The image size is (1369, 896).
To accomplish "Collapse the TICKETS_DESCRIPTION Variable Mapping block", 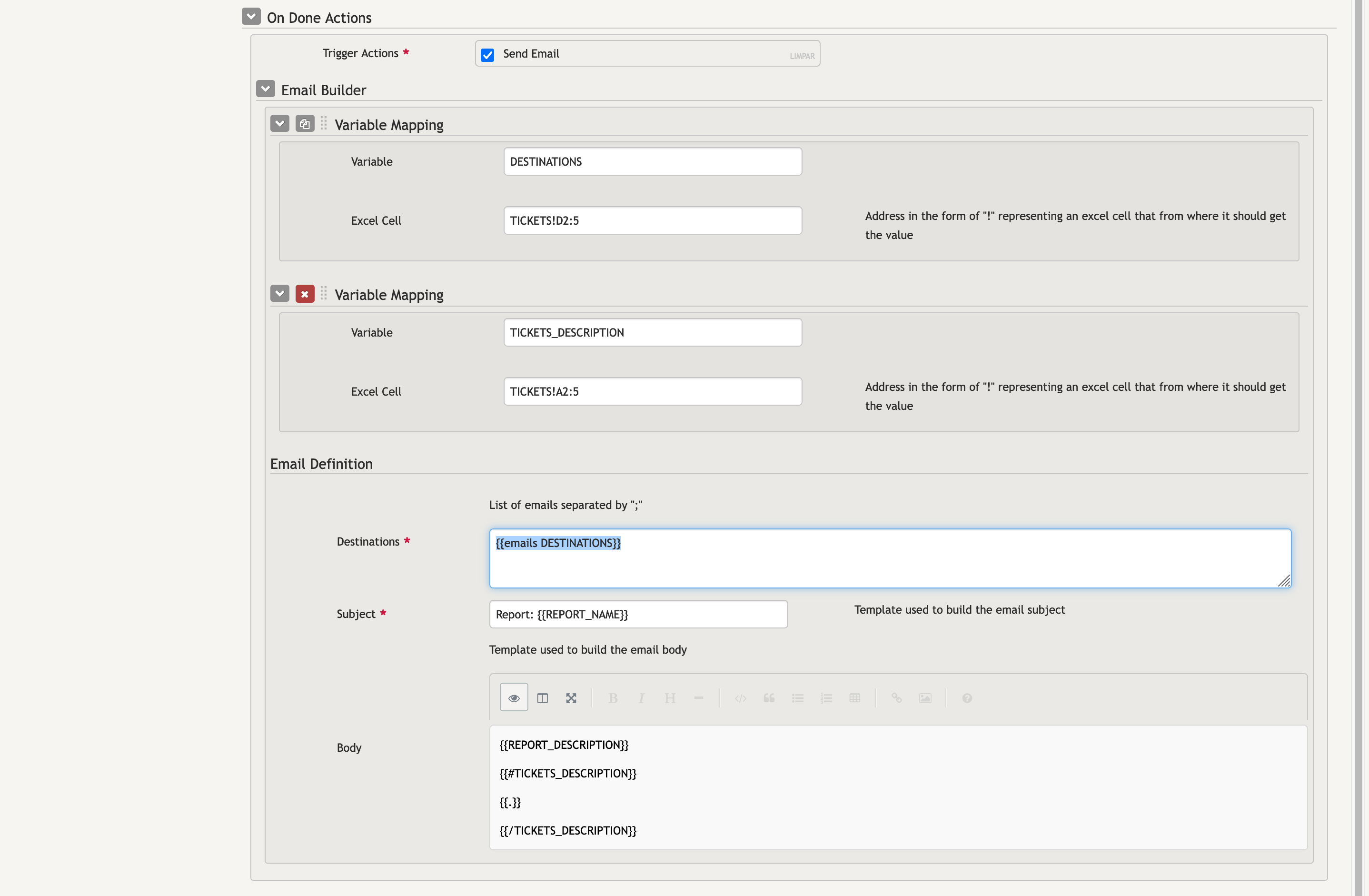I will tap(280, 293).
